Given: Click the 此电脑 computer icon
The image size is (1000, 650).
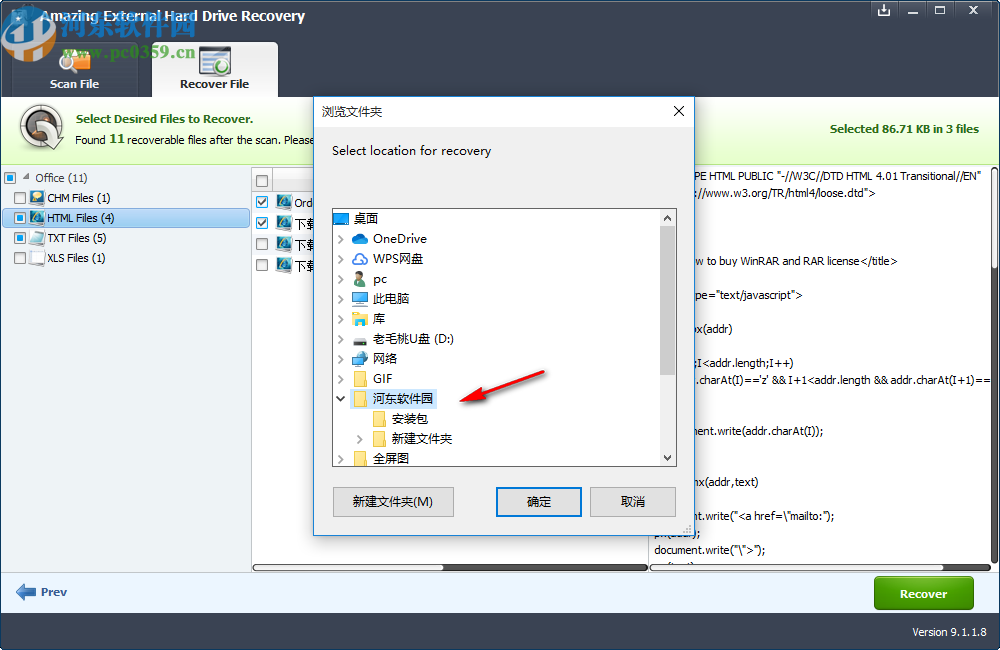Looking at the screenshot, I should tap(360, 299).
